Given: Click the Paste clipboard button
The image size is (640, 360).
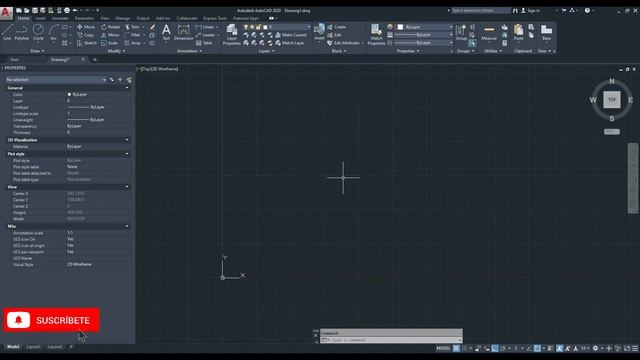Looking at the screenshot, I should click(518, 32).
